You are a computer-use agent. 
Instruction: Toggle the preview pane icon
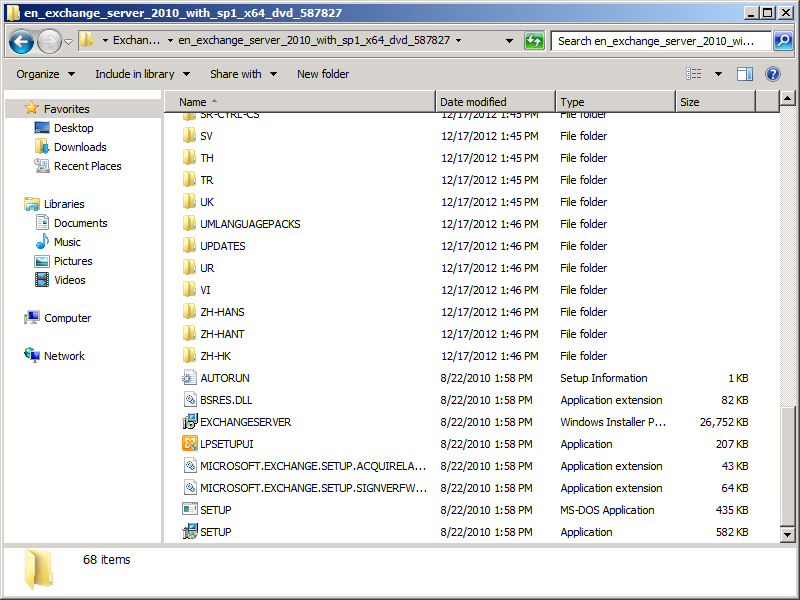pos(744,74)
